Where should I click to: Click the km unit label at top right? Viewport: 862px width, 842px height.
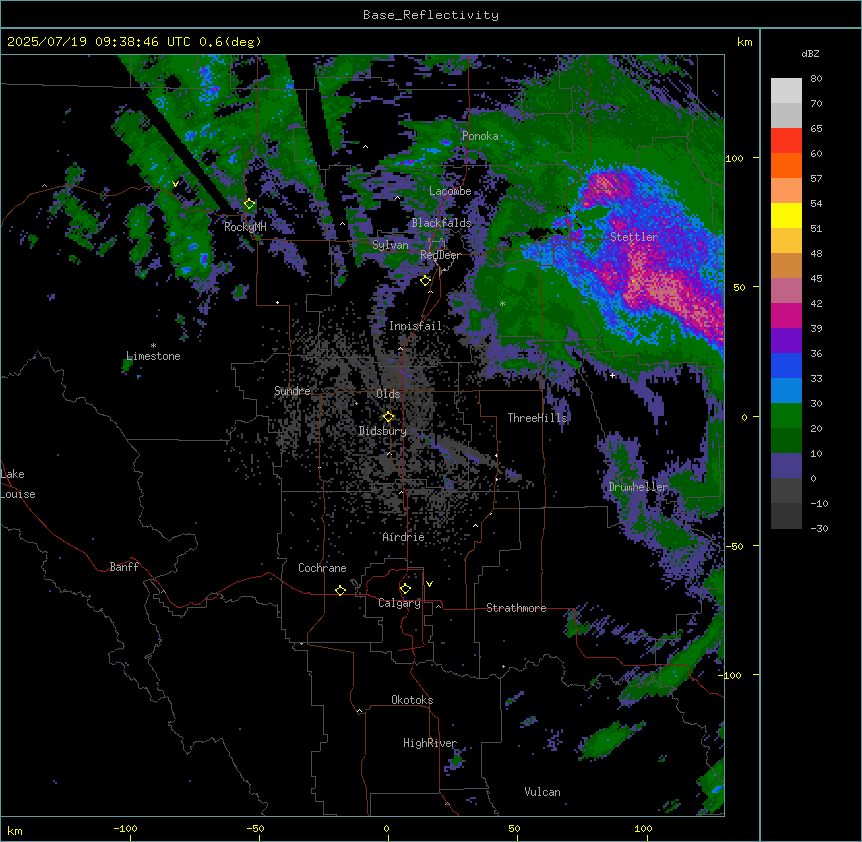[745, 42]
